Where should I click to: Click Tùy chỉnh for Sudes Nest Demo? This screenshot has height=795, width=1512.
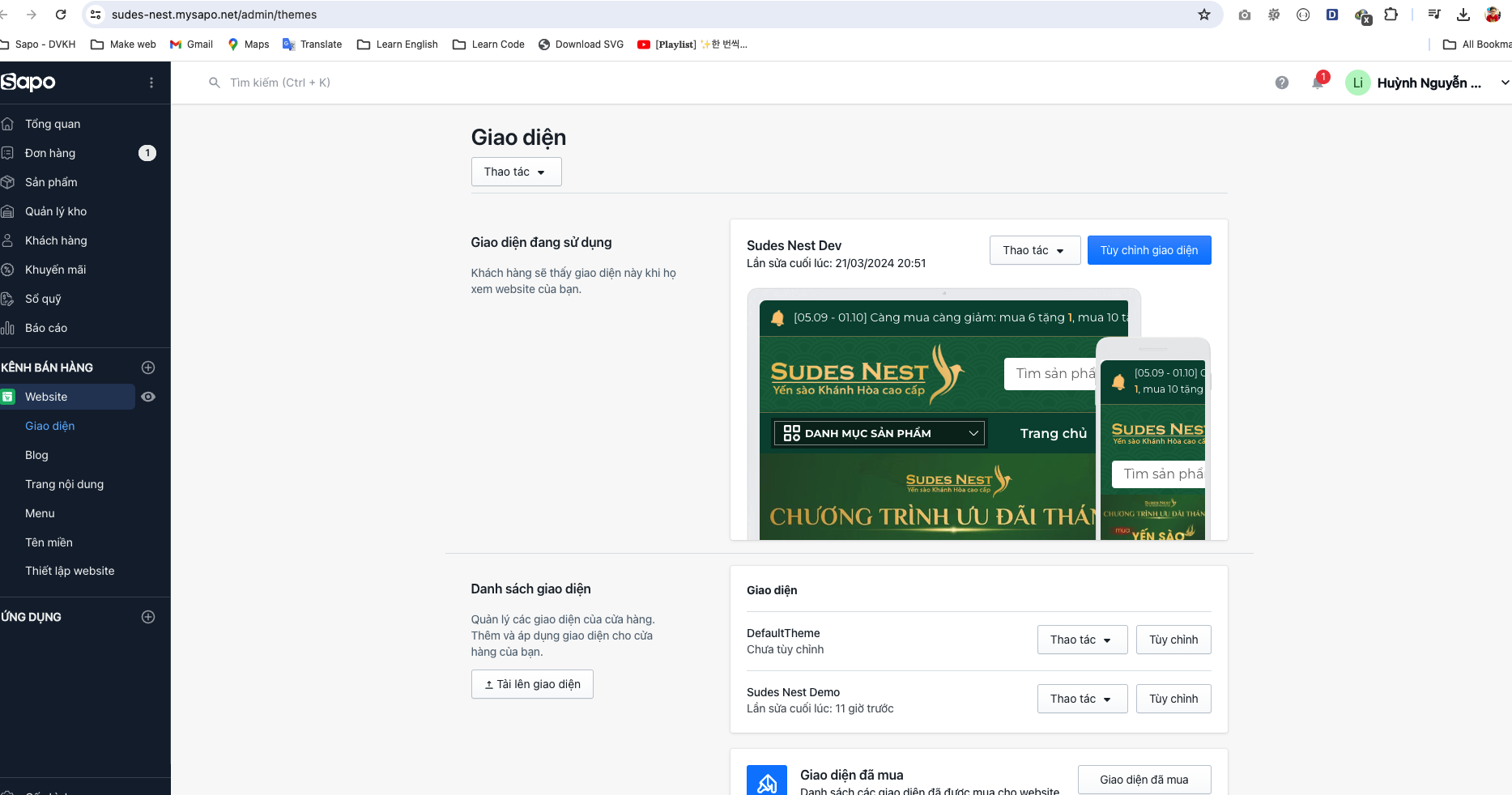coord(1173,699)
